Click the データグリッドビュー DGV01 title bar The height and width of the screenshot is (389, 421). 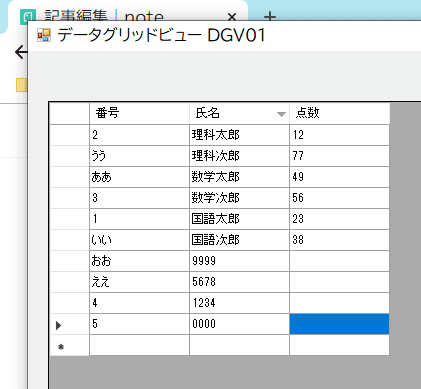pyautogui.click(x=224, y=35)
